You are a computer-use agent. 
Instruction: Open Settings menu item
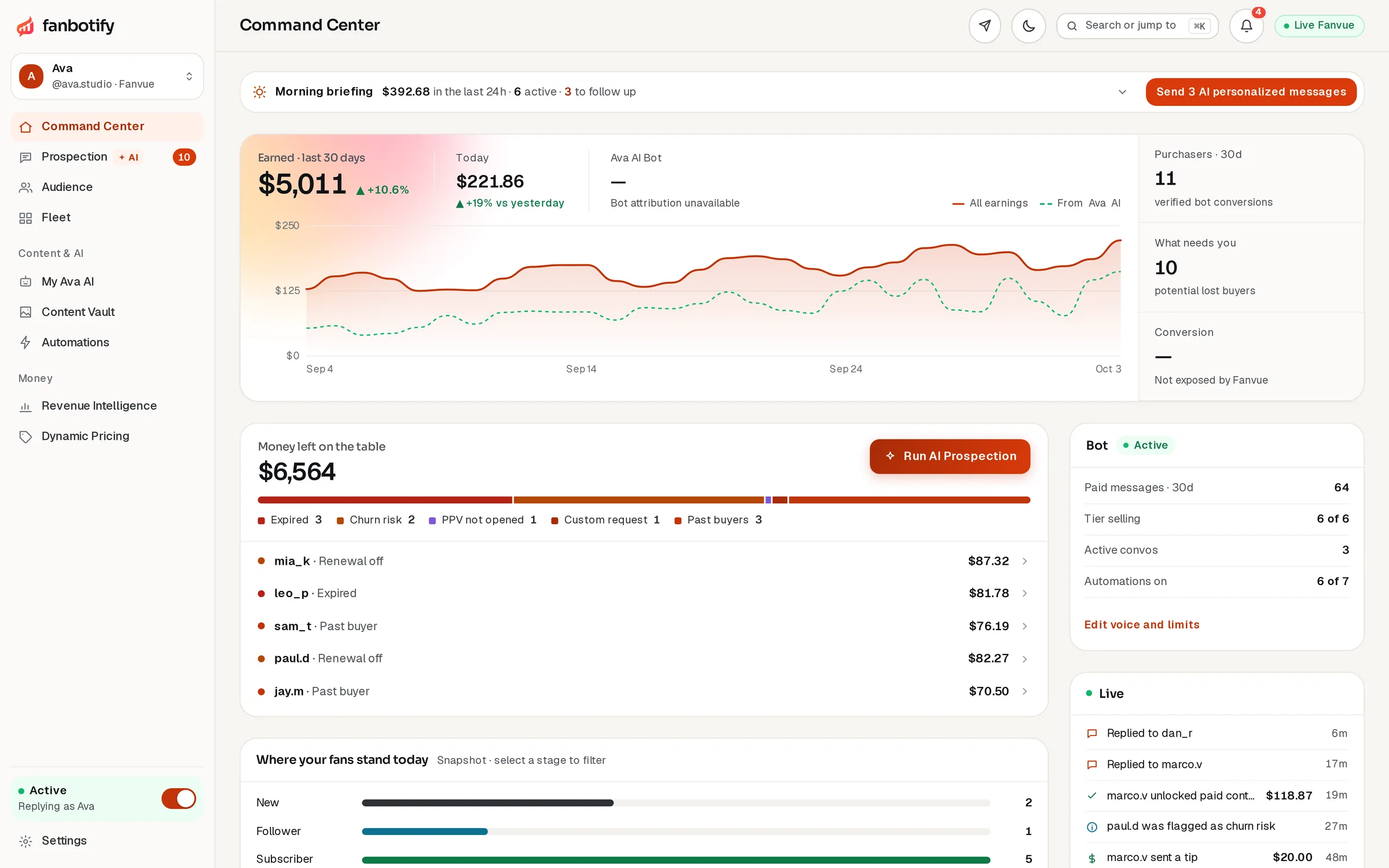pos(107,841)
